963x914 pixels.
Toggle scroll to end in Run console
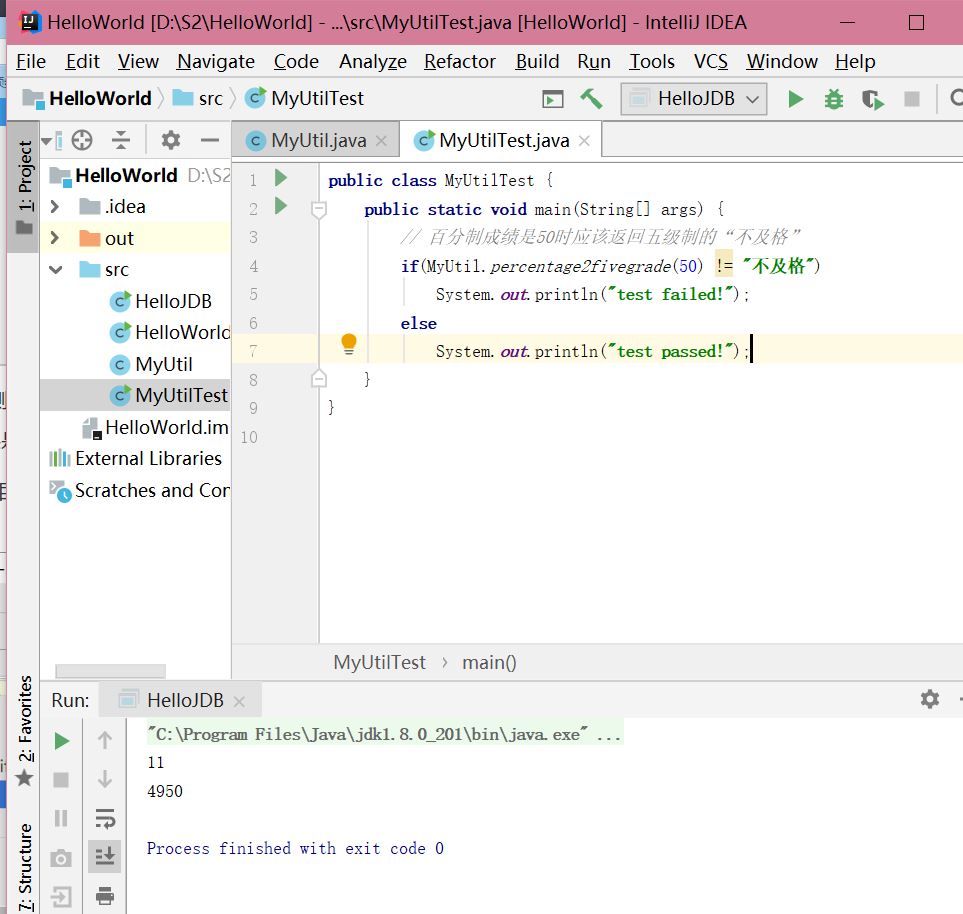(x=104, y=856)
